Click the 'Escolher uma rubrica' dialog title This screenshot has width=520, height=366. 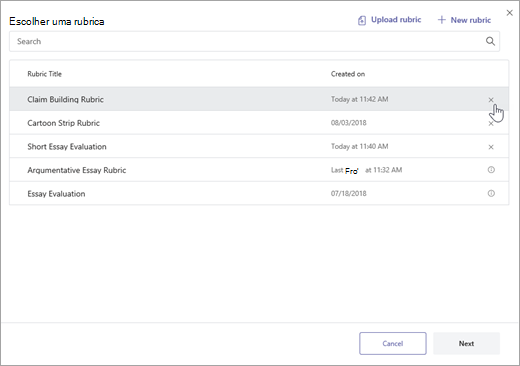point(57,21)
